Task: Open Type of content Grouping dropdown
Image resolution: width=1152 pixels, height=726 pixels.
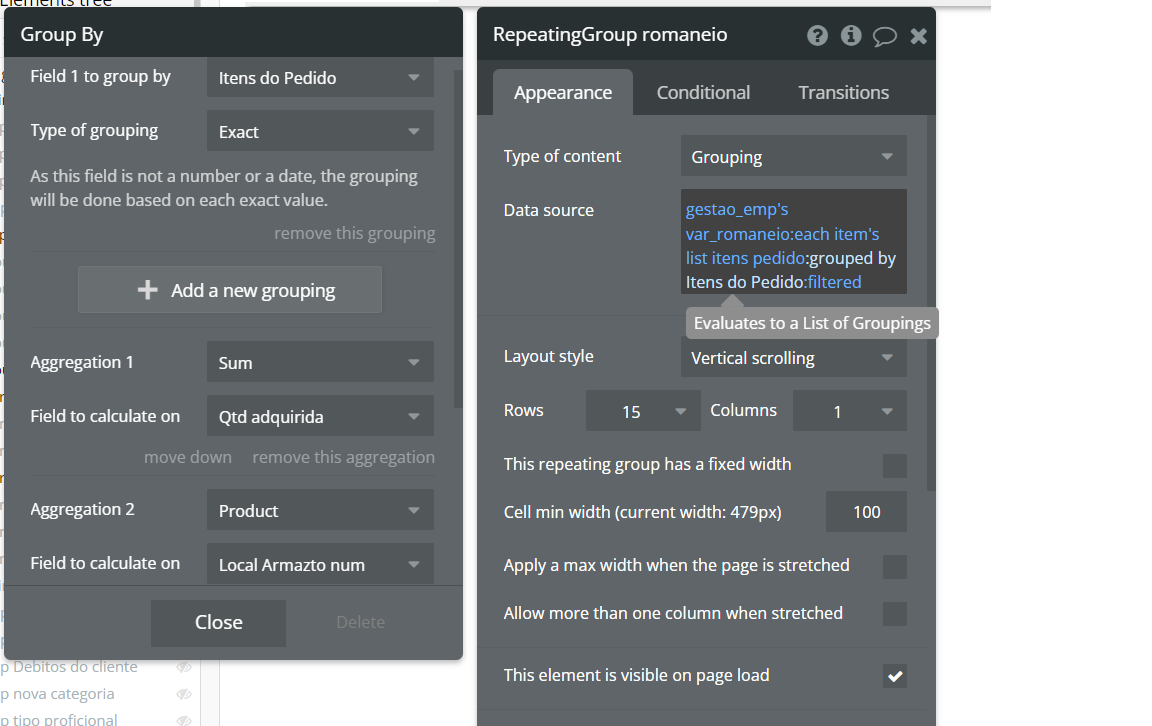Action: click(x=793, y=156)
